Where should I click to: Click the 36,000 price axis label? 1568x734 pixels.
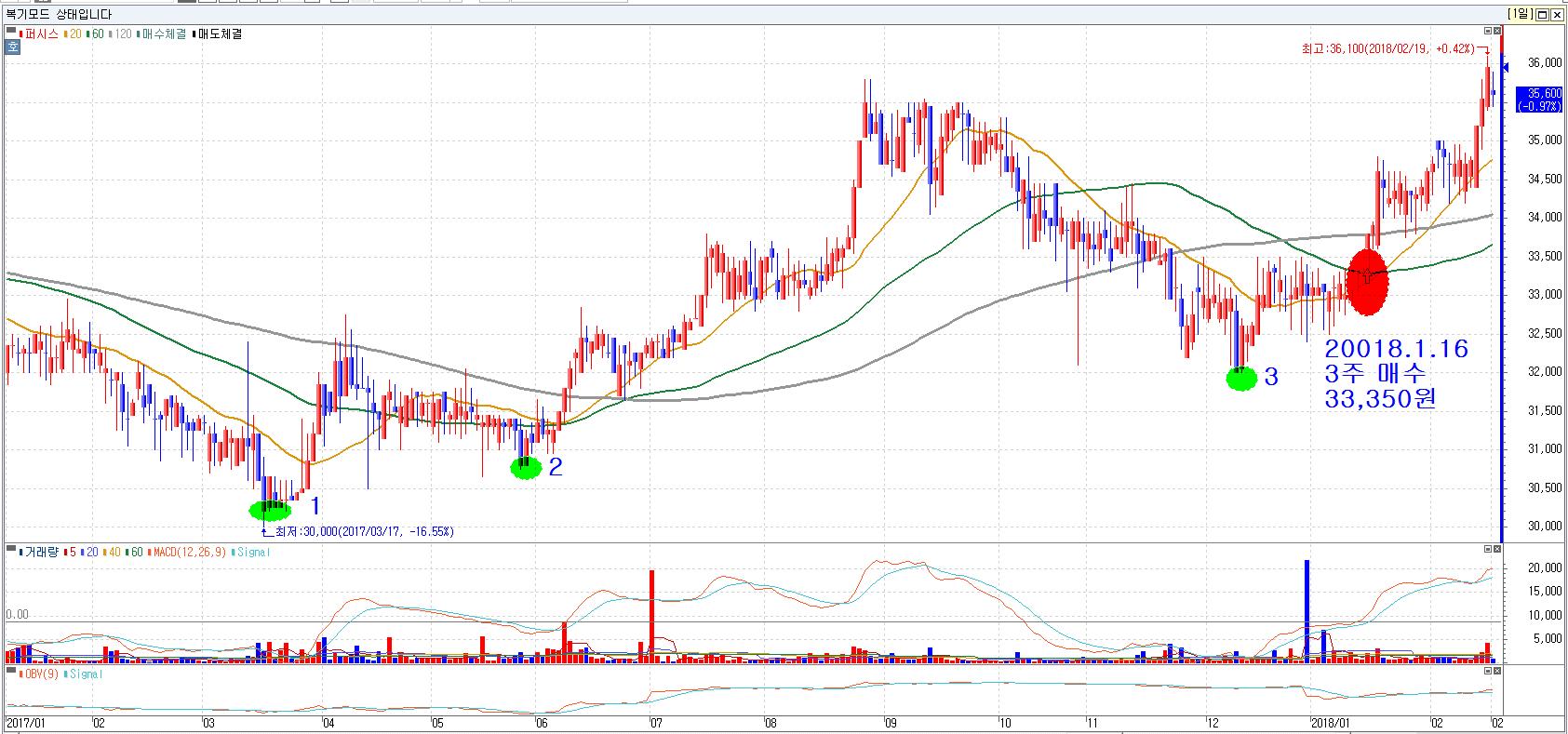[1543, 63]
